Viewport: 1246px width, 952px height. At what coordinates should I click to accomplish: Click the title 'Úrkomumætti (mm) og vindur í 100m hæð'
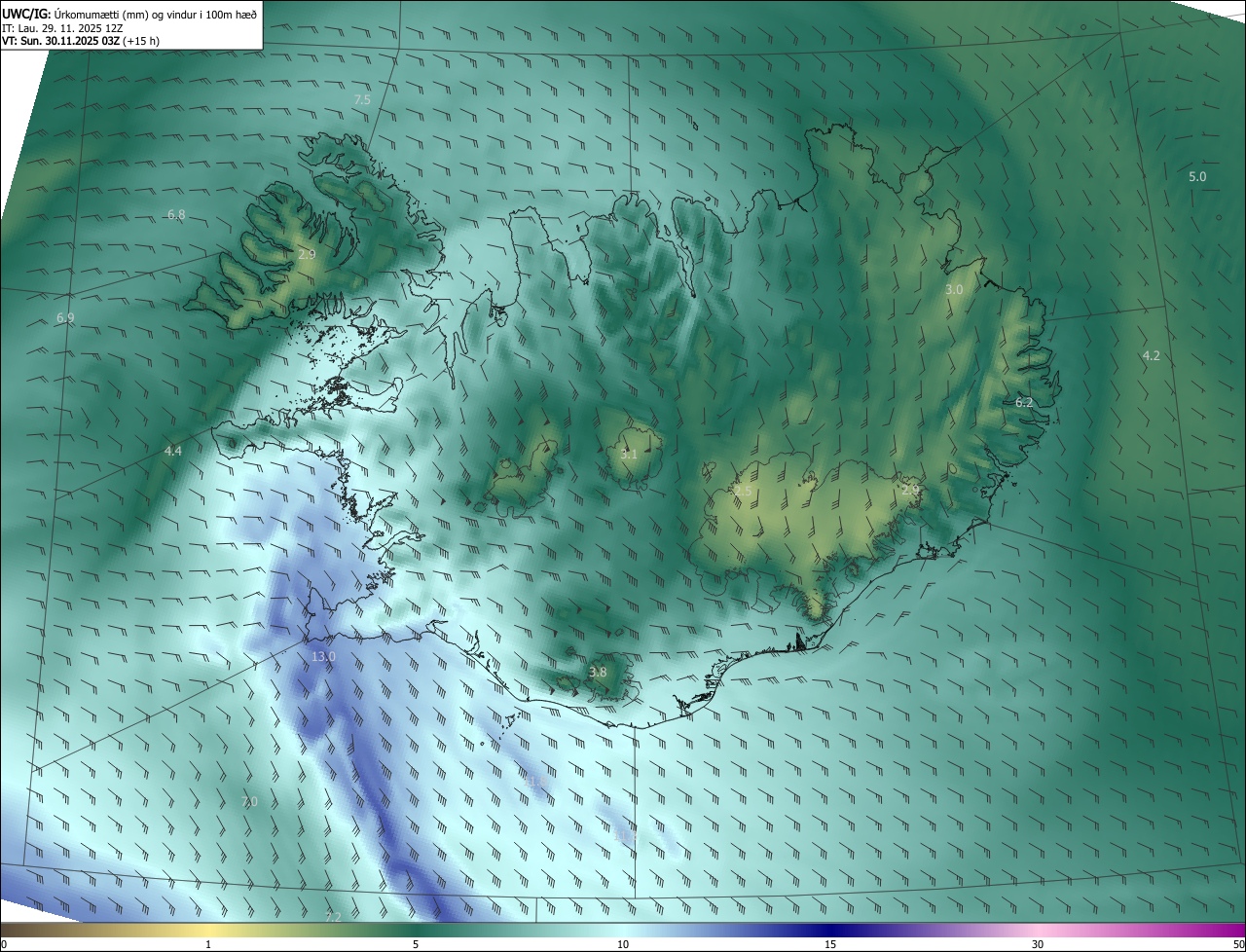coord(155,14)
